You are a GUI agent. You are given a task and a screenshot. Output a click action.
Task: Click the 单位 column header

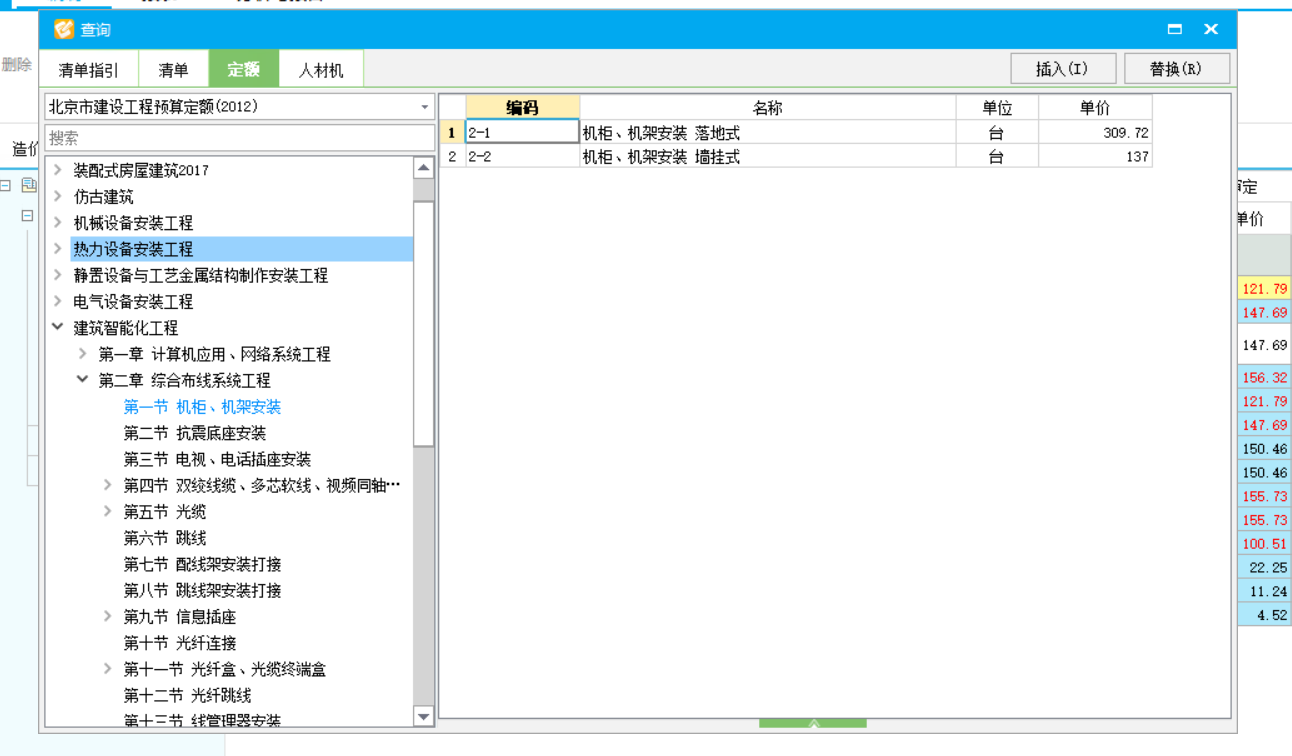click(997, 108)
